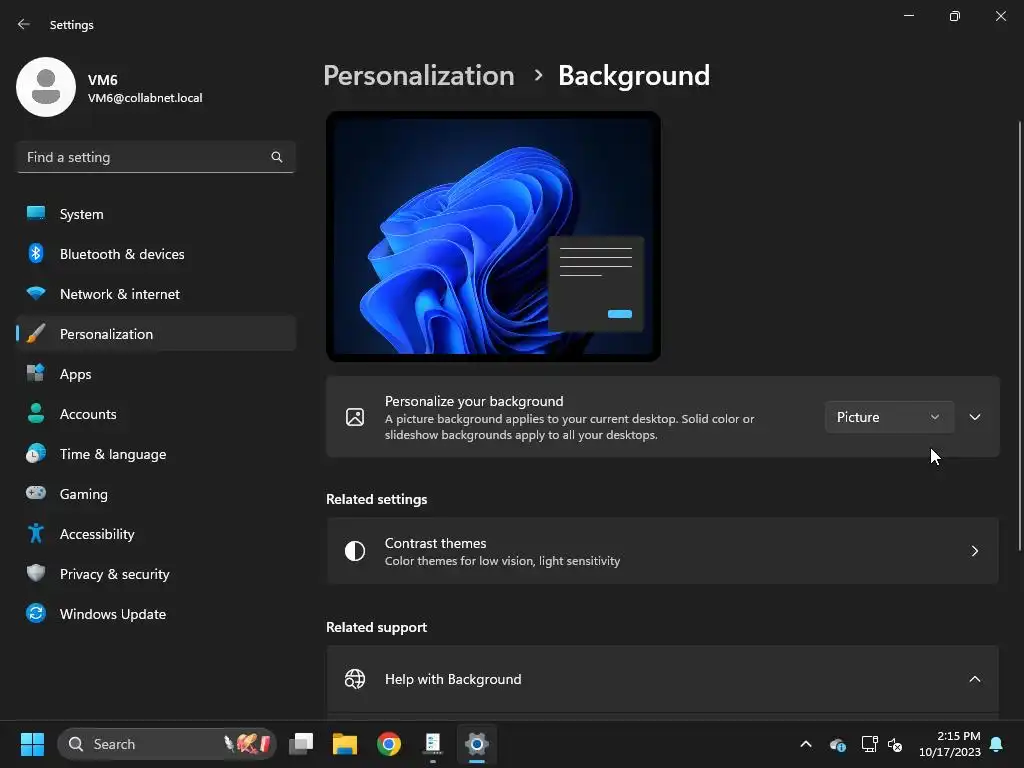Screen dimensions: 1024x768
Task: Click the Contrast themes half-circle icon
Action: (x=355, y=551)
